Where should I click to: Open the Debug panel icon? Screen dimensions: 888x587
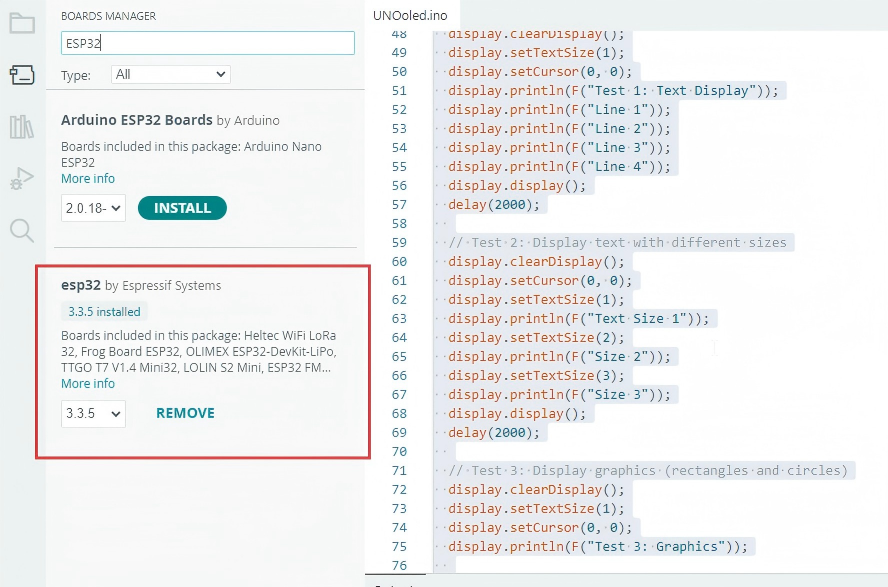tap(22, 180)
